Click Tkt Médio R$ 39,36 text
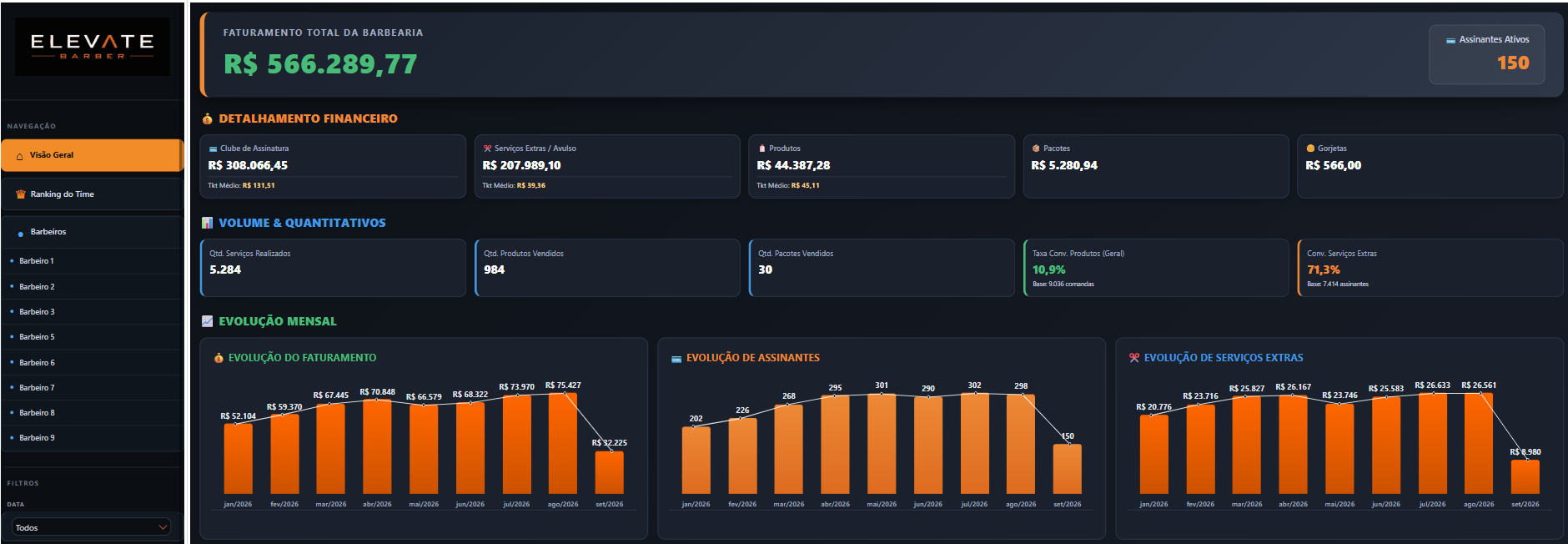The height and width of the screenshot is (544, 1568). tap(514, 185)
